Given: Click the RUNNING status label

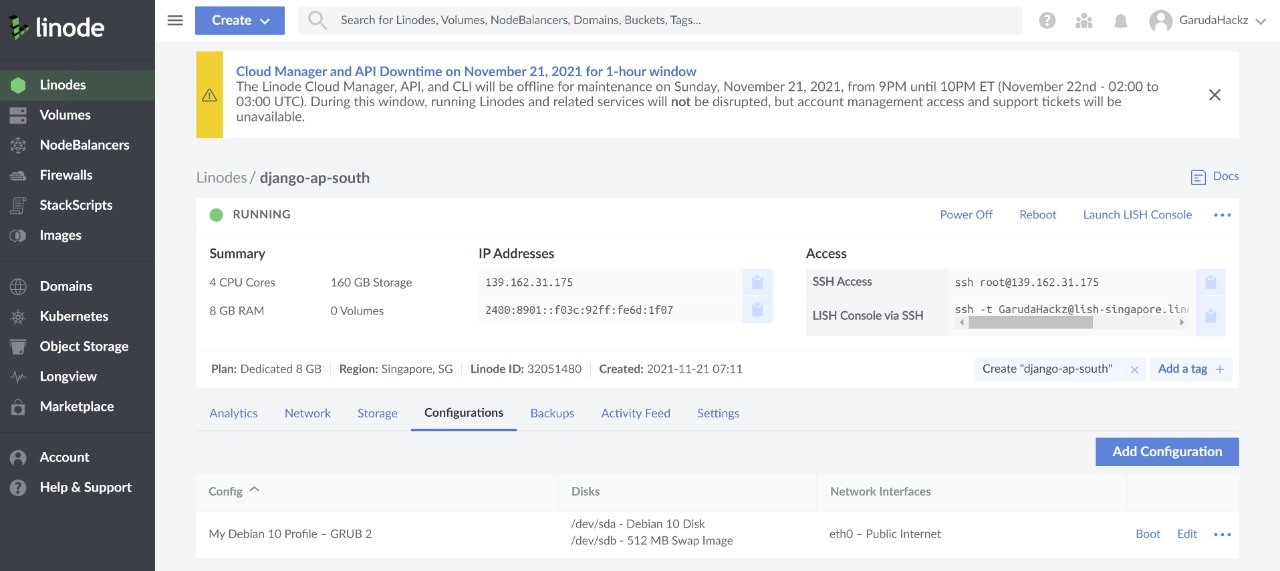Looking at the screenshot, I should [261, 215].
